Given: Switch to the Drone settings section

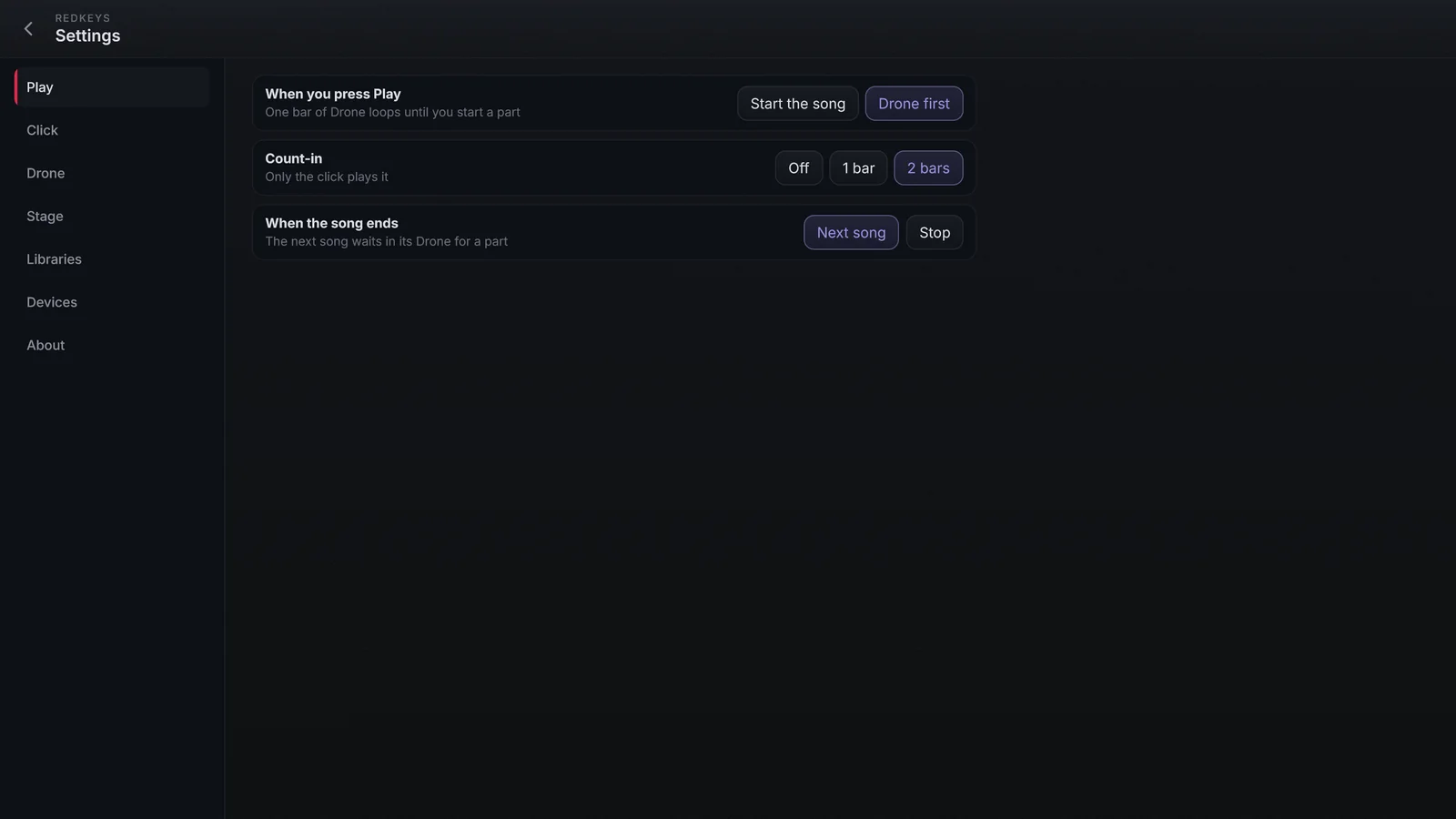Looking at the screenshot, I should pos(112,173).
